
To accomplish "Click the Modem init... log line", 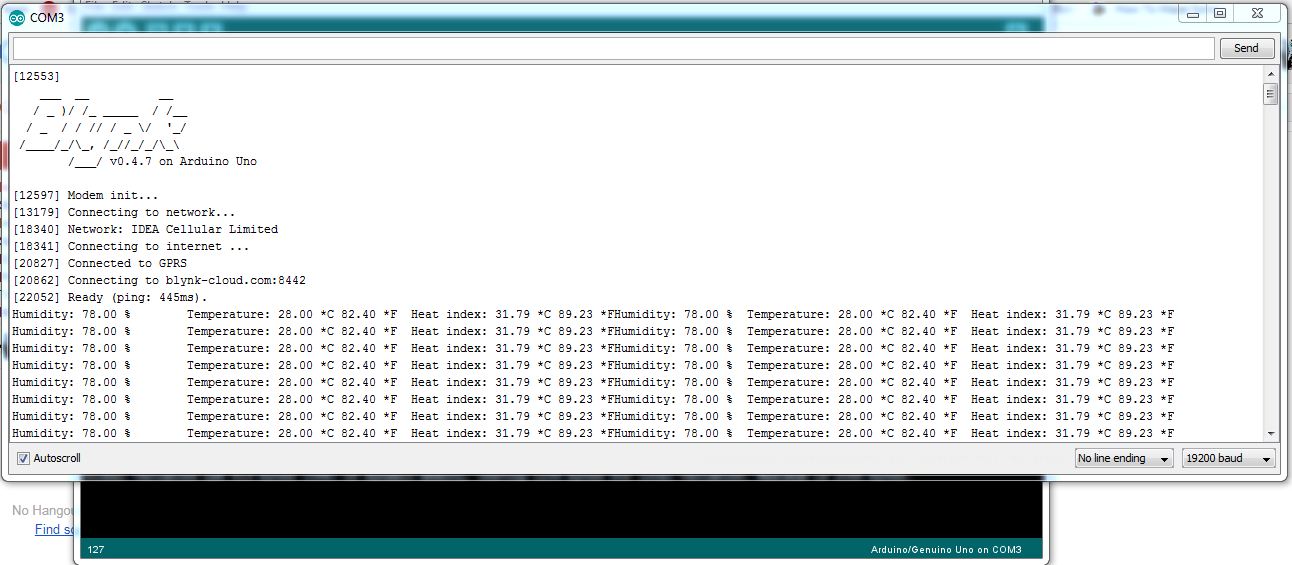I will click(85, 196).
